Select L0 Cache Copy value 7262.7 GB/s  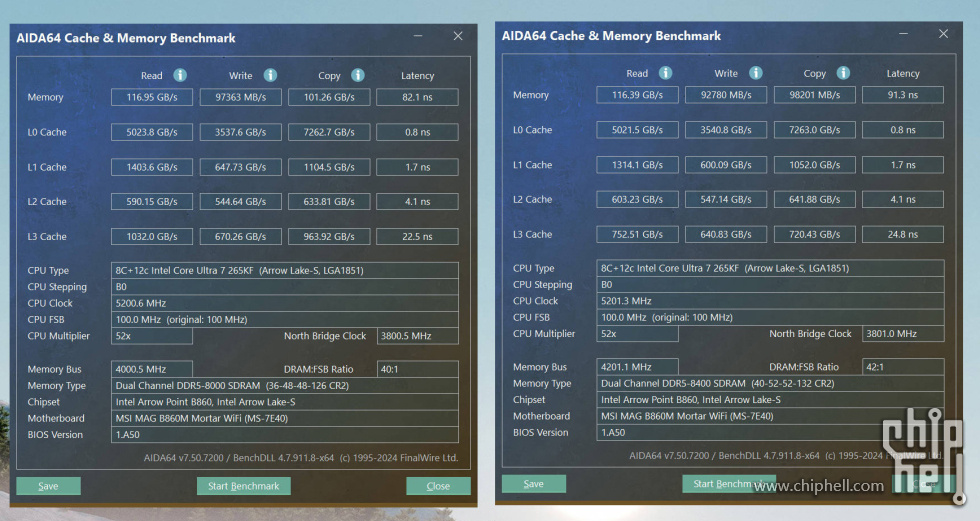[329, 132]
